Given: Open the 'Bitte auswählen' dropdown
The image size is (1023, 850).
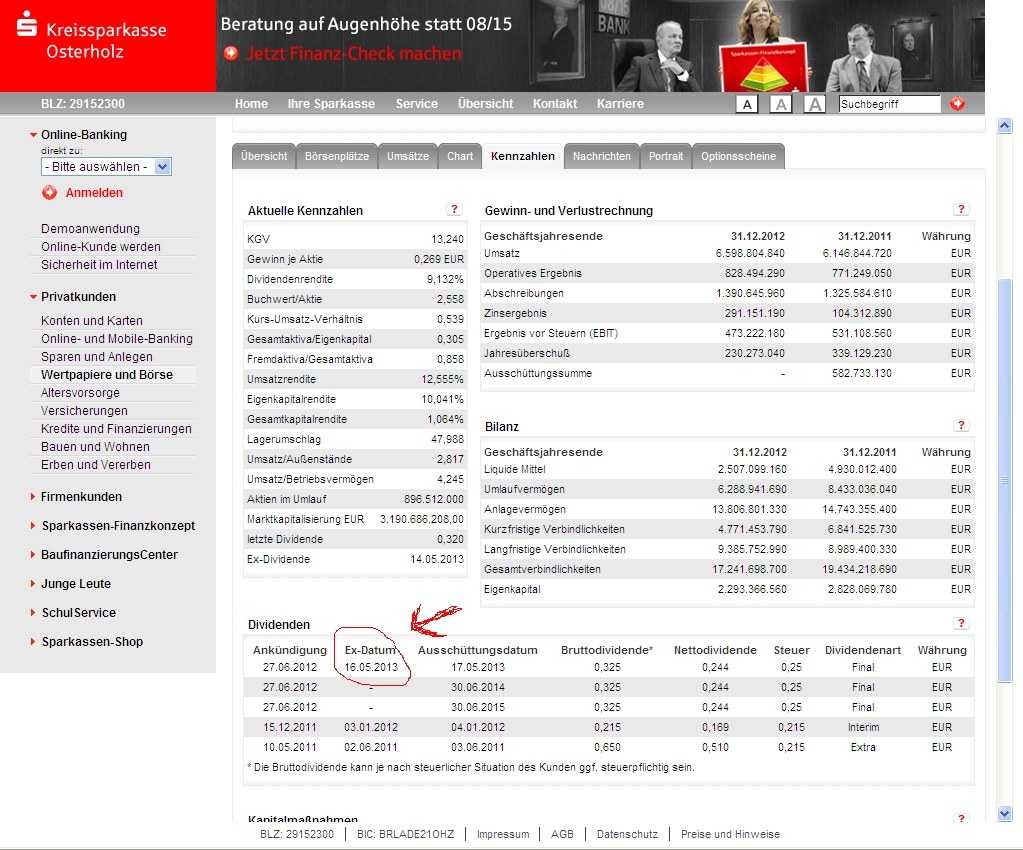Looking at the screenshot, I should tap(106, 167).
